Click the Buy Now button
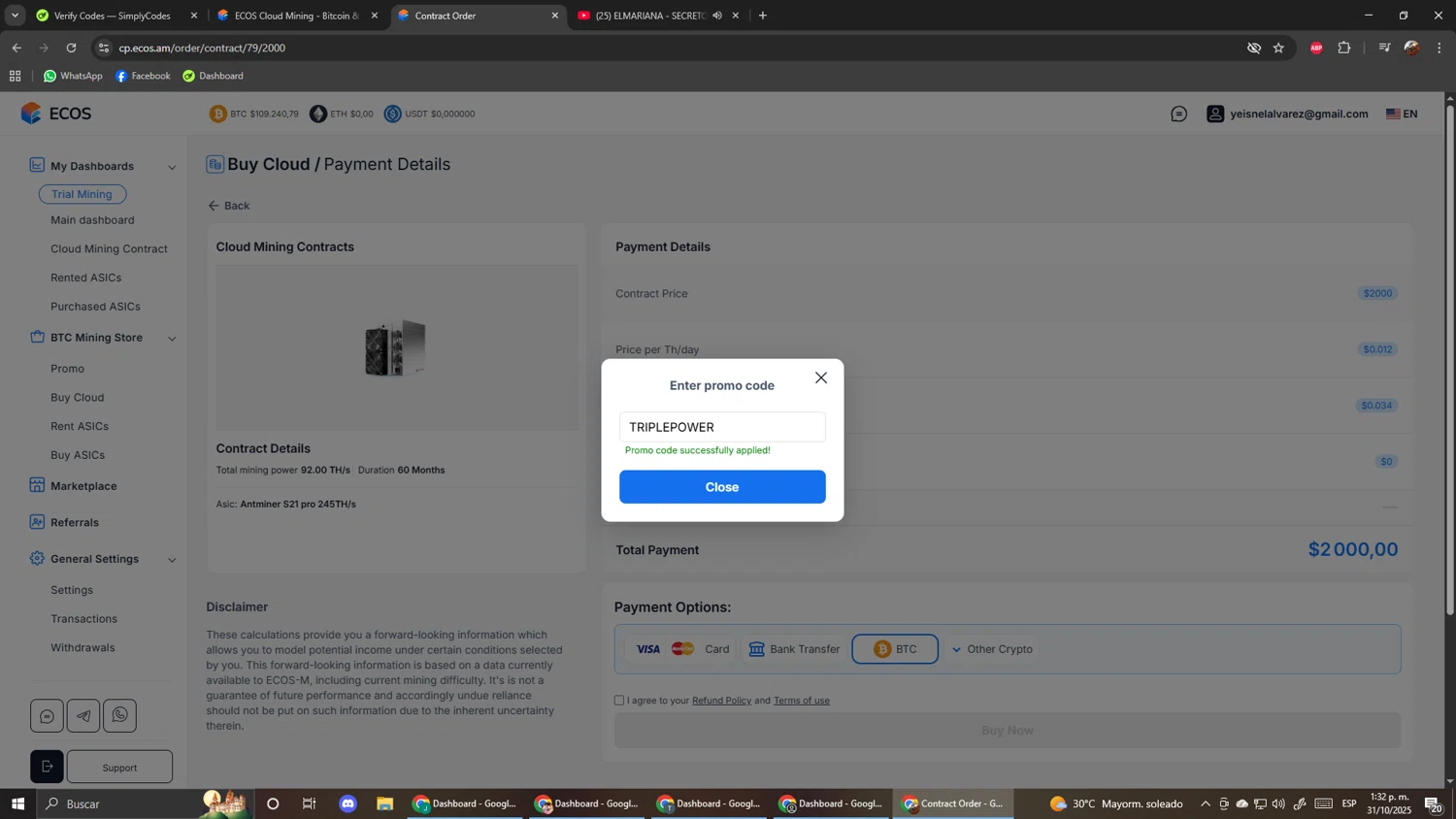This screenshot has width=1456, height=819. (1008, 731)
